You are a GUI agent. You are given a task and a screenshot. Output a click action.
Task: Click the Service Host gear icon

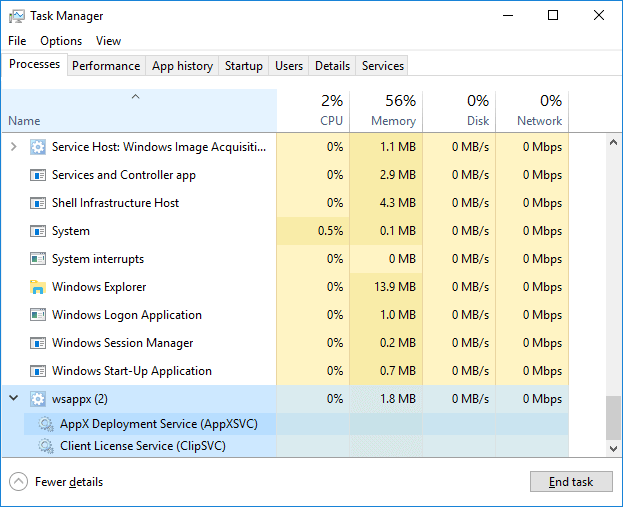[x=38, y=147]
